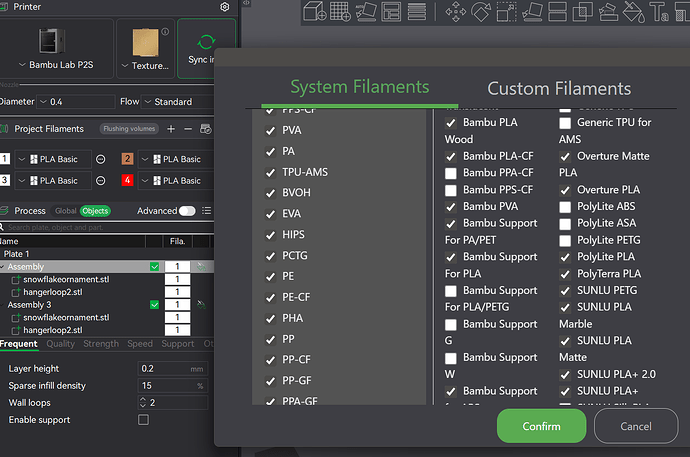The height and width of the screenshot is (457, 690).
Task: Click the Cancel button
Action: tap(636, 426)
